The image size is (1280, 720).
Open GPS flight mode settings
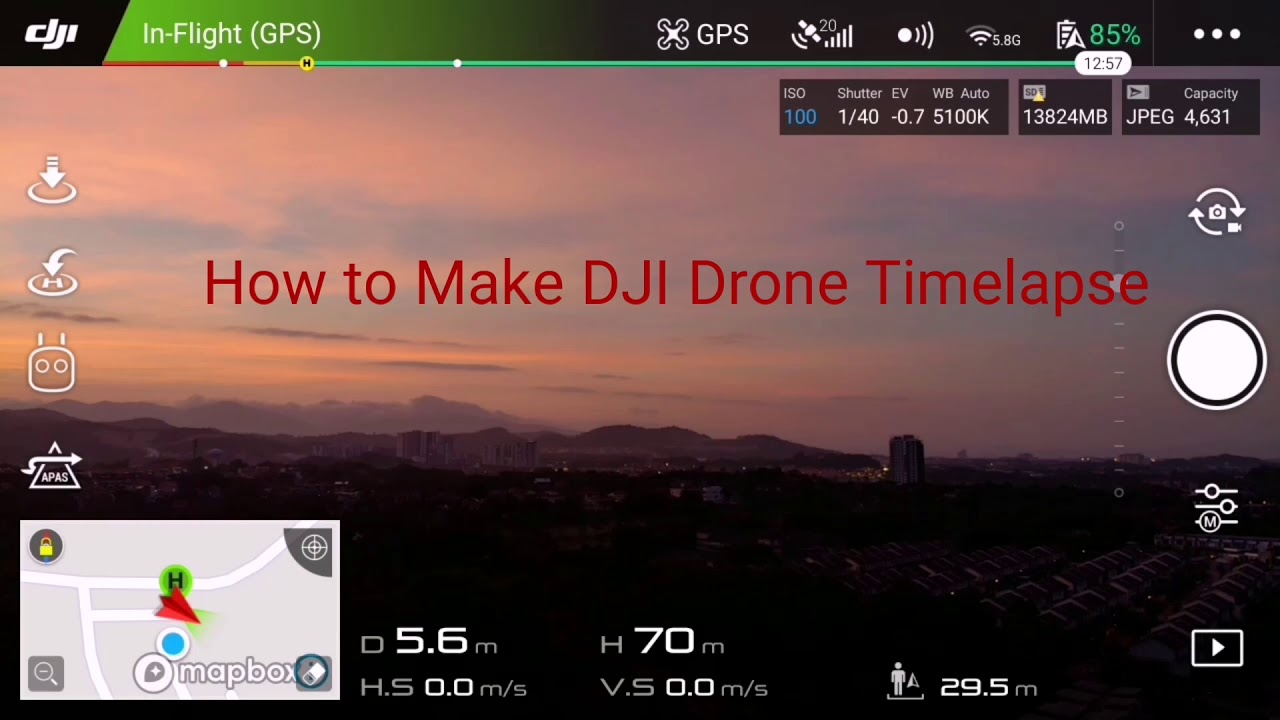click(703, 35)
